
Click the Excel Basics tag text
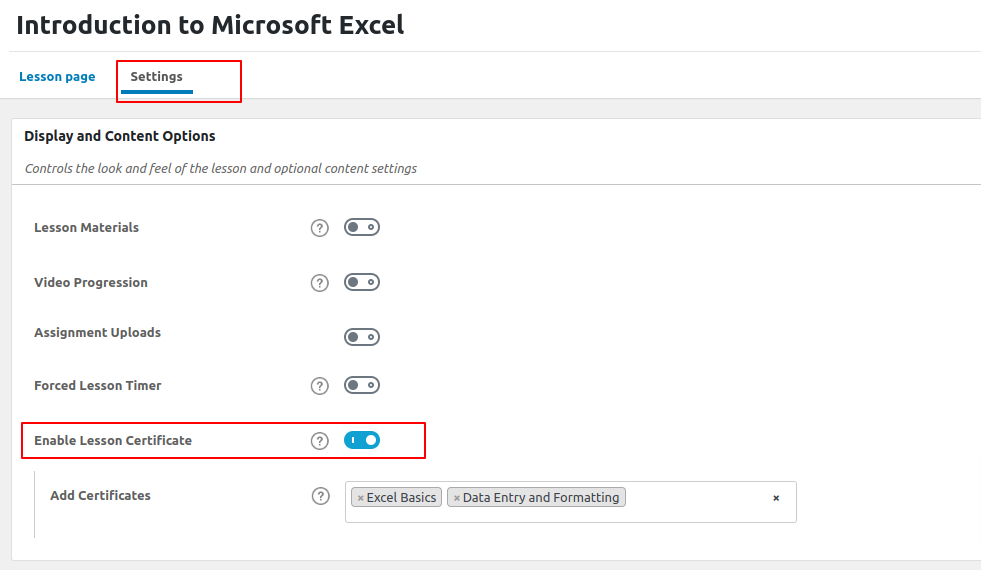[401, 497]
